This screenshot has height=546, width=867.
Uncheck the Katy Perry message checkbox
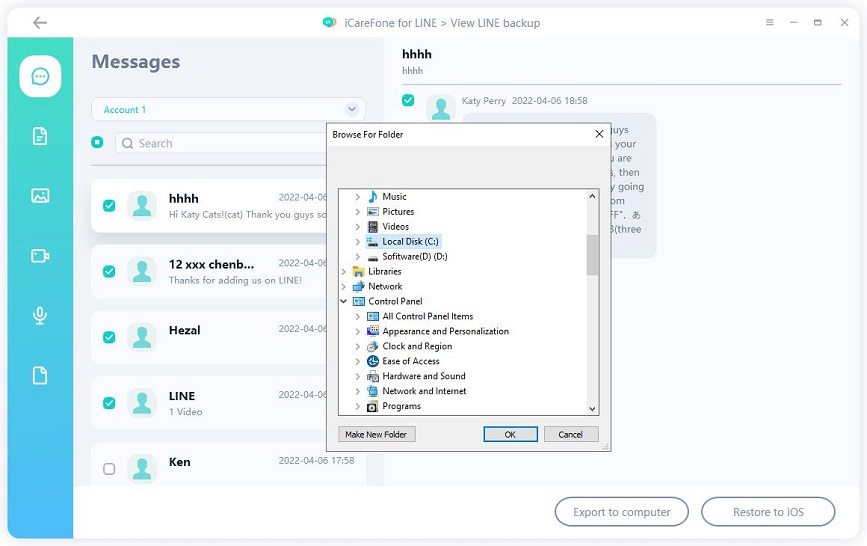coord(408,100)
